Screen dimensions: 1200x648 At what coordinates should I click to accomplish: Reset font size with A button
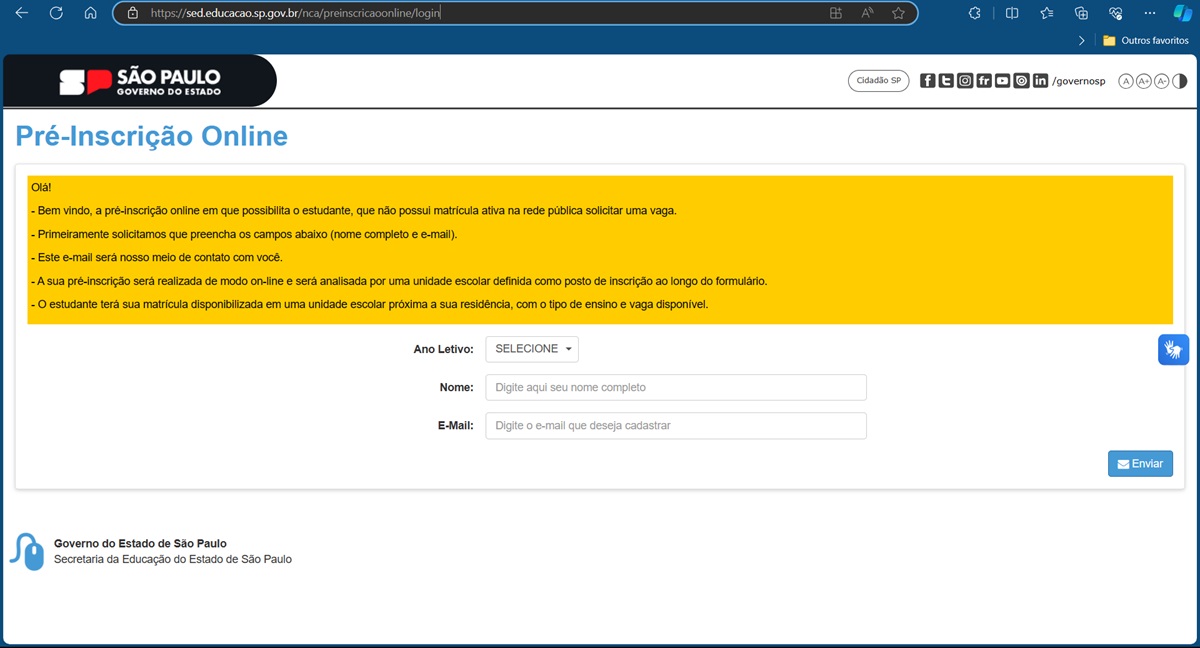(x=1126, y=81)
